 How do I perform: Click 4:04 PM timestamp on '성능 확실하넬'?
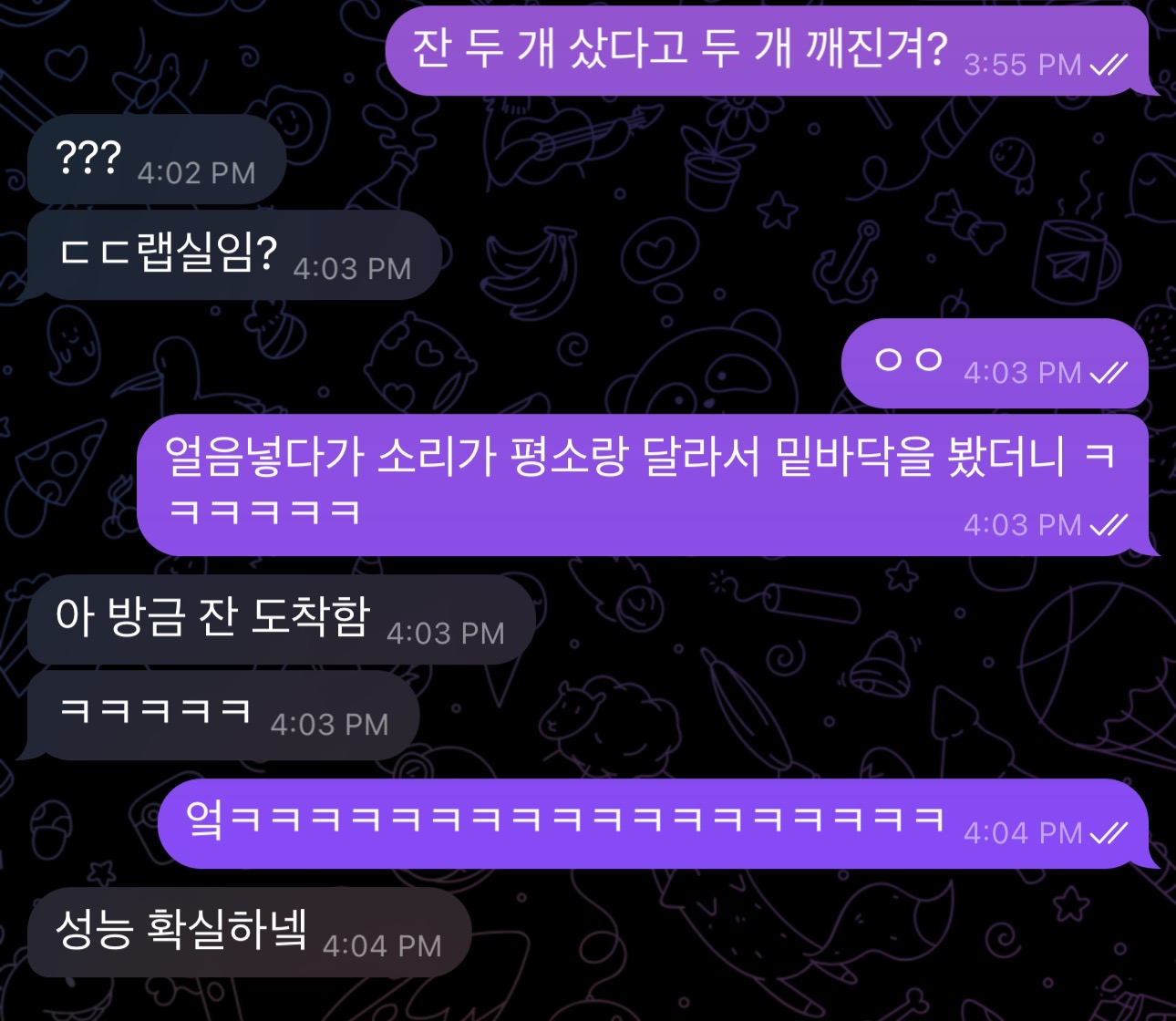coord(382,946)
